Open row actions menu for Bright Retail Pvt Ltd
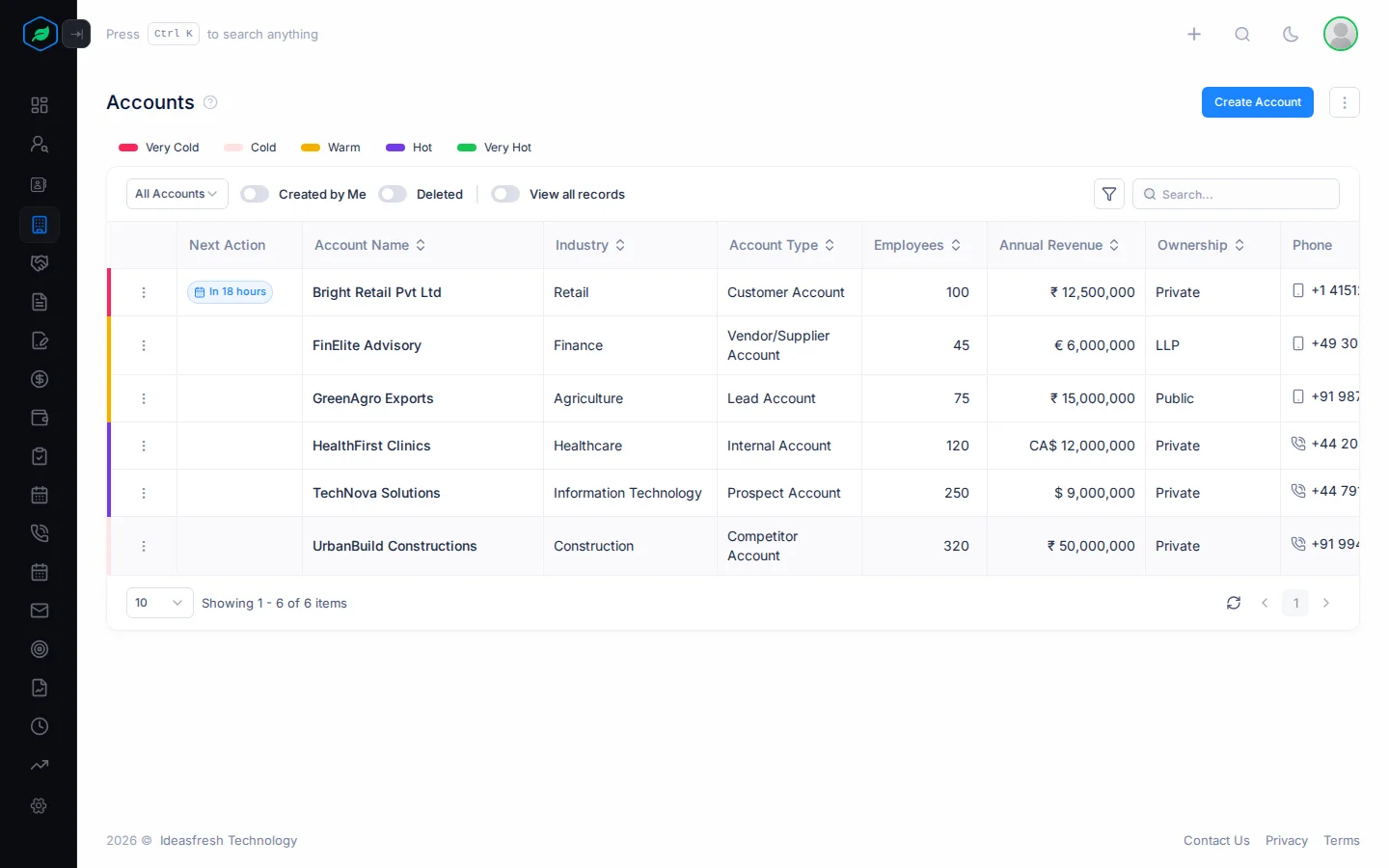This screenshot has height=868, width=1389. (144, 292)
